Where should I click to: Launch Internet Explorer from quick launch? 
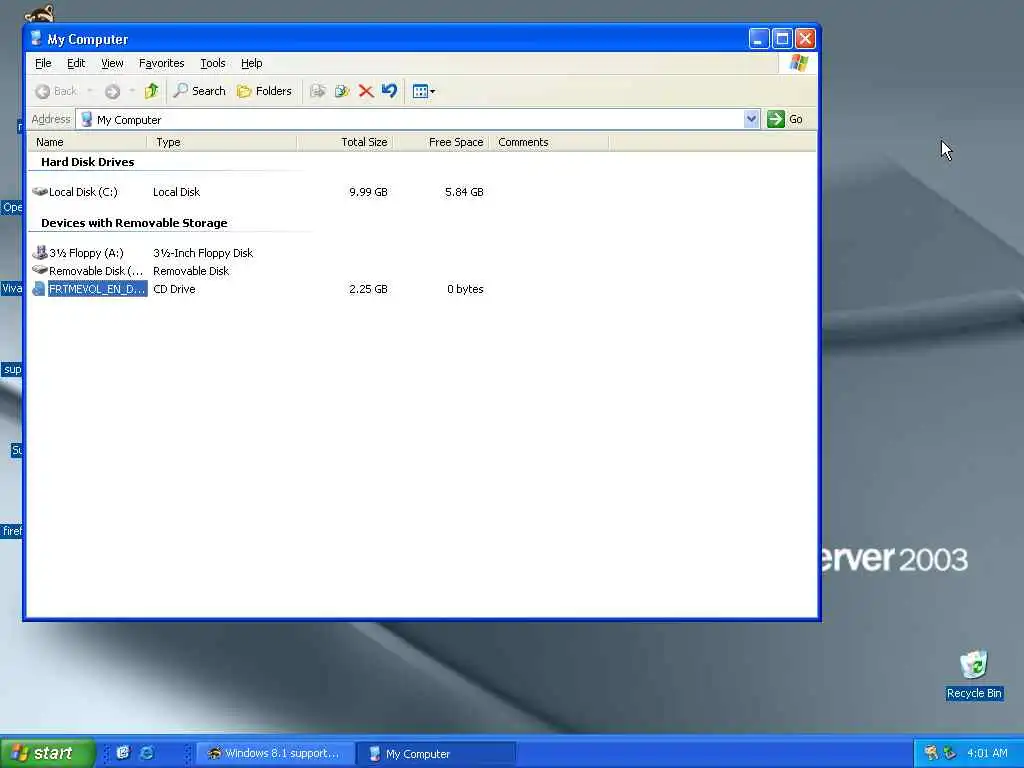tap(147, 752)
